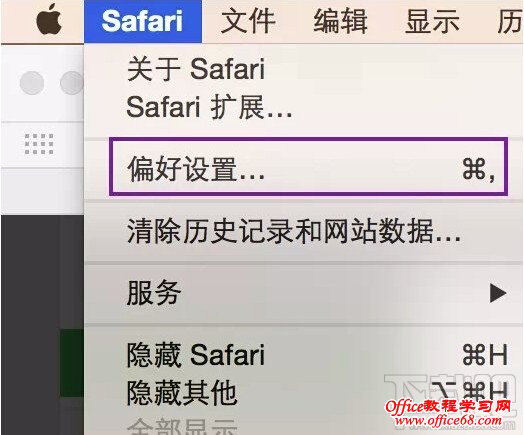Screen dimensions: 524x435
Task: Click the second gray window control circle
Action: 72,83
